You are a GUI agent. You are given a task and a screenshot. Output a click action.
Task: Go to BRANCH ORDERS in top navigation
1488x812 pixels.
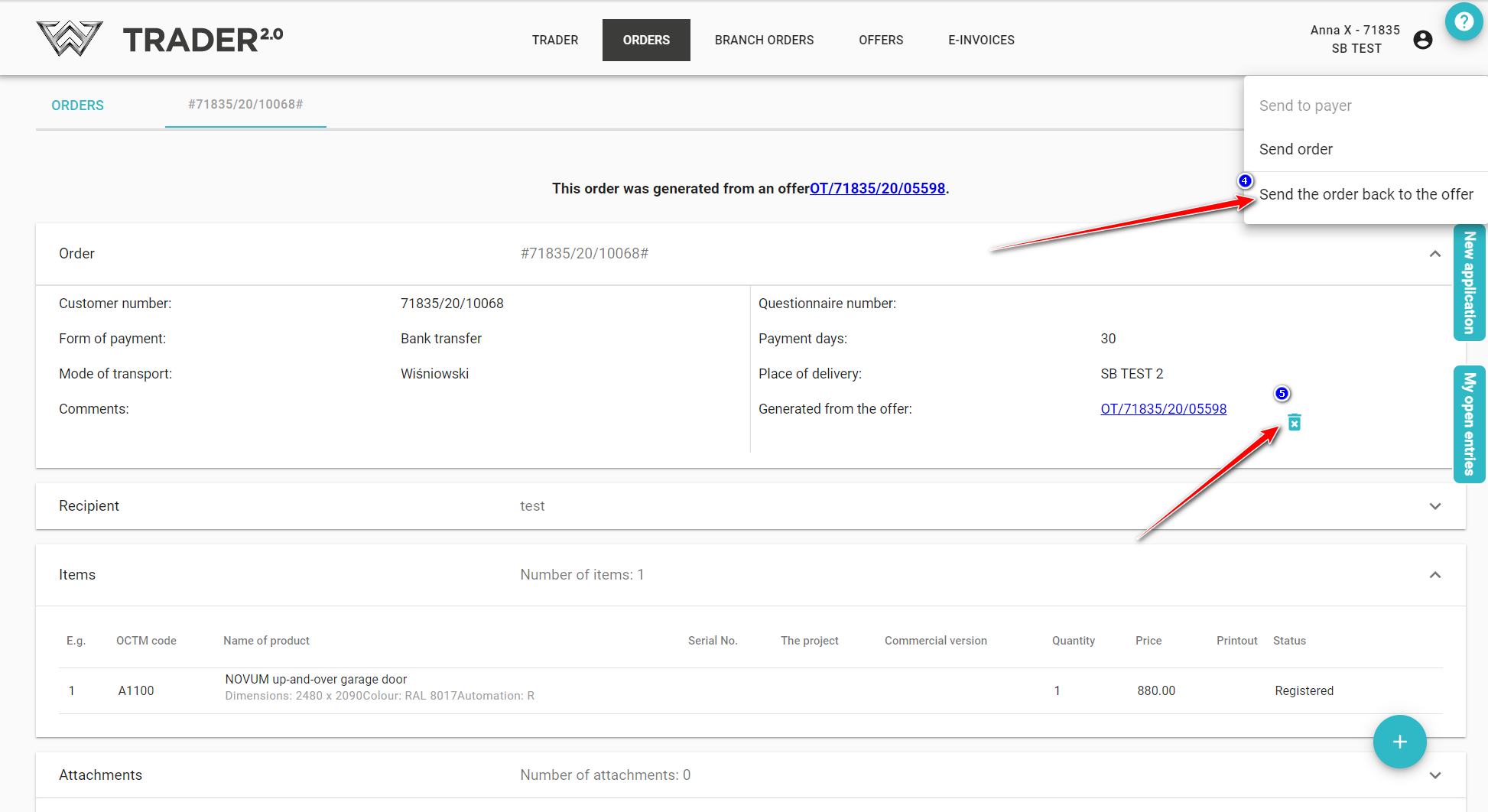tap(764, 40)
